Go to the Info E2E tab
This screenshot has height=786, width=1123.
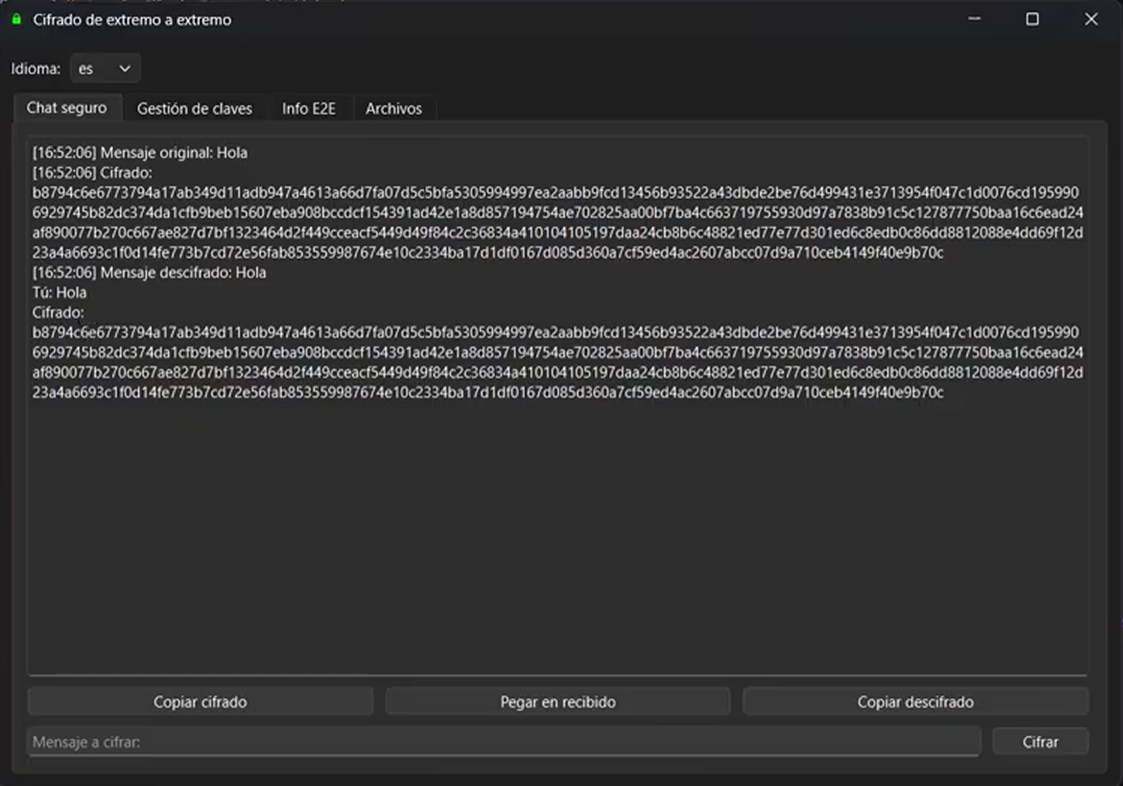[x=308, y=109]
